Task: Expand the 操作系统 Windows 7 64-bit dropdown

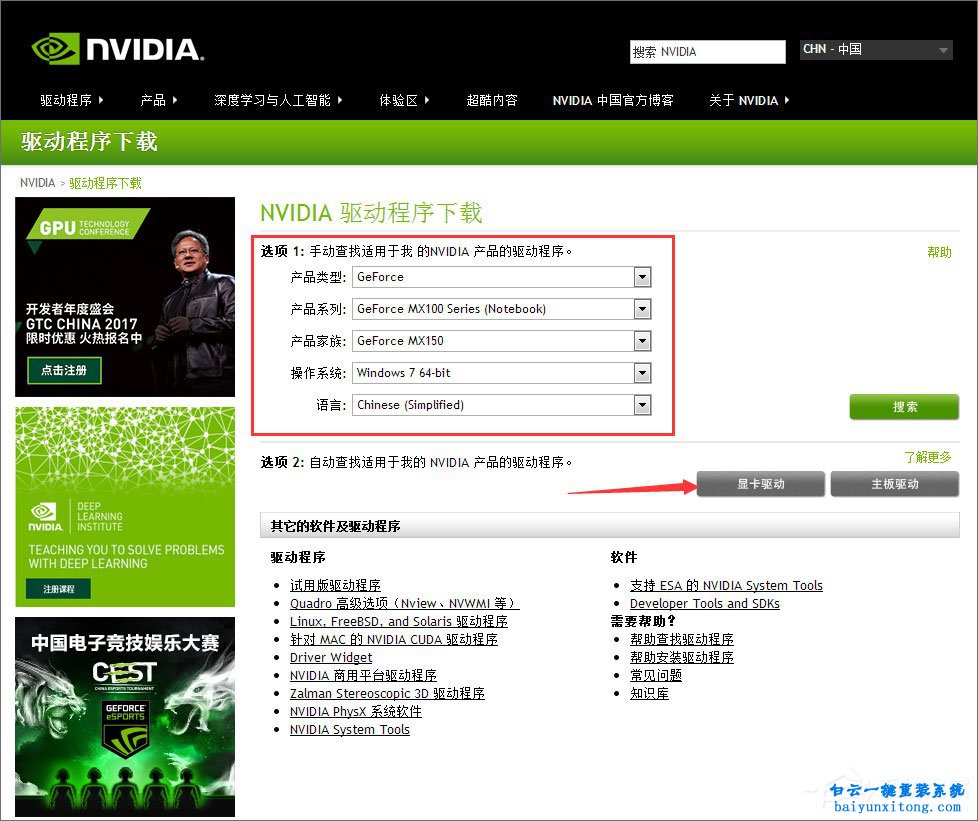Action: pos(502,373)
